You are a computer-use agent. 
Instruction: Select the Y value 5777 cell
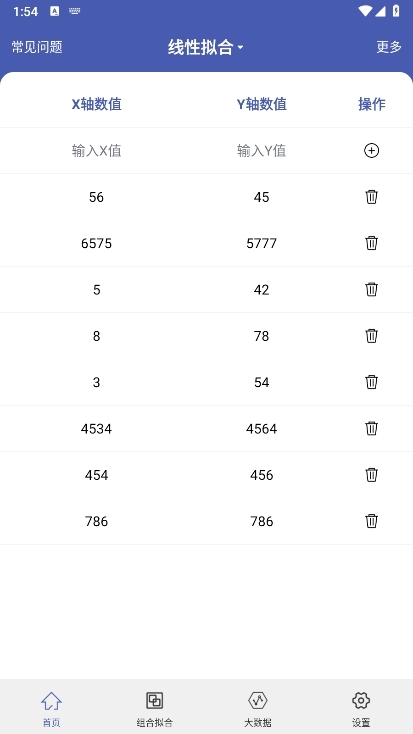261,243
